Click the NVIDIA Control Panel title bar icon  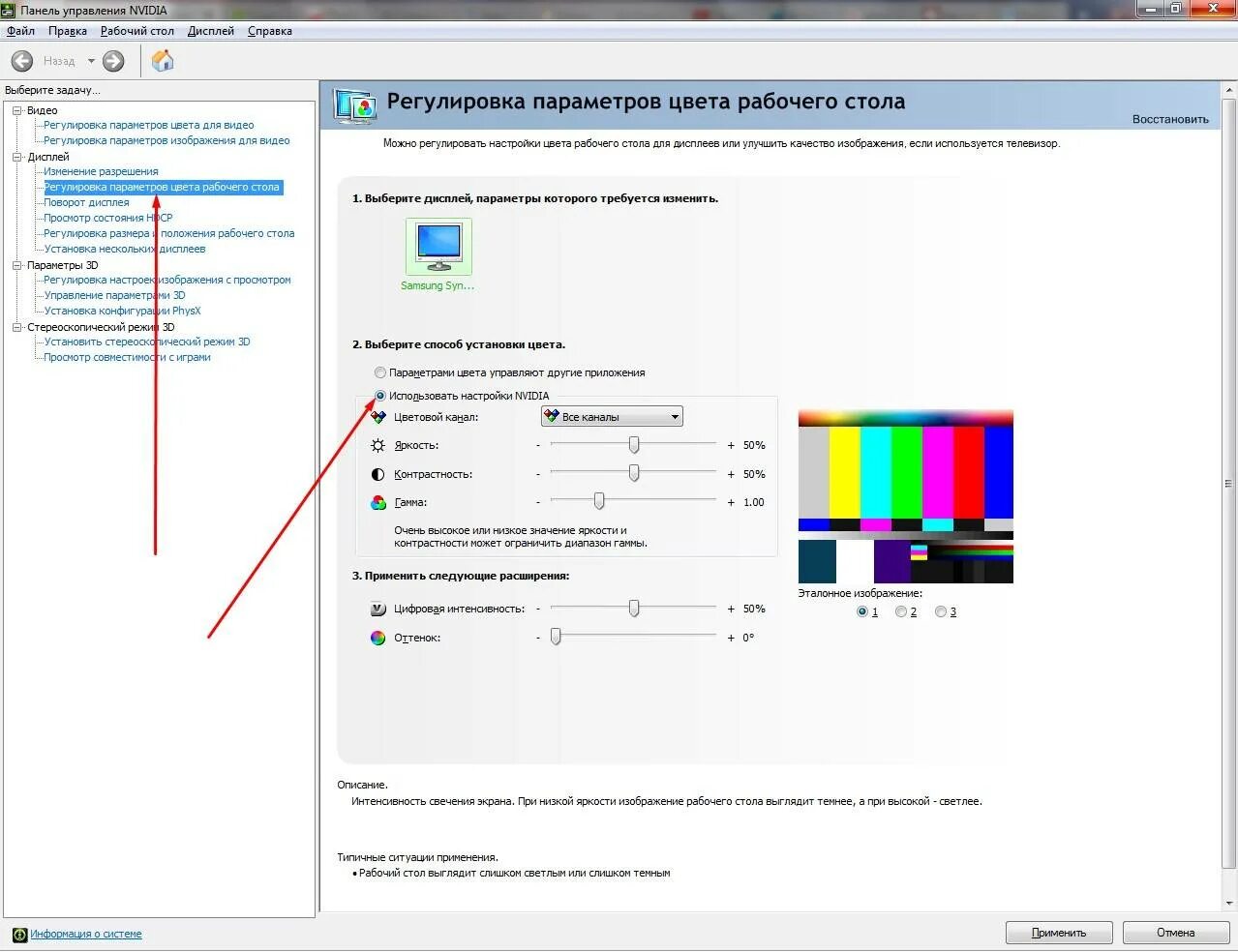[9, 10]
